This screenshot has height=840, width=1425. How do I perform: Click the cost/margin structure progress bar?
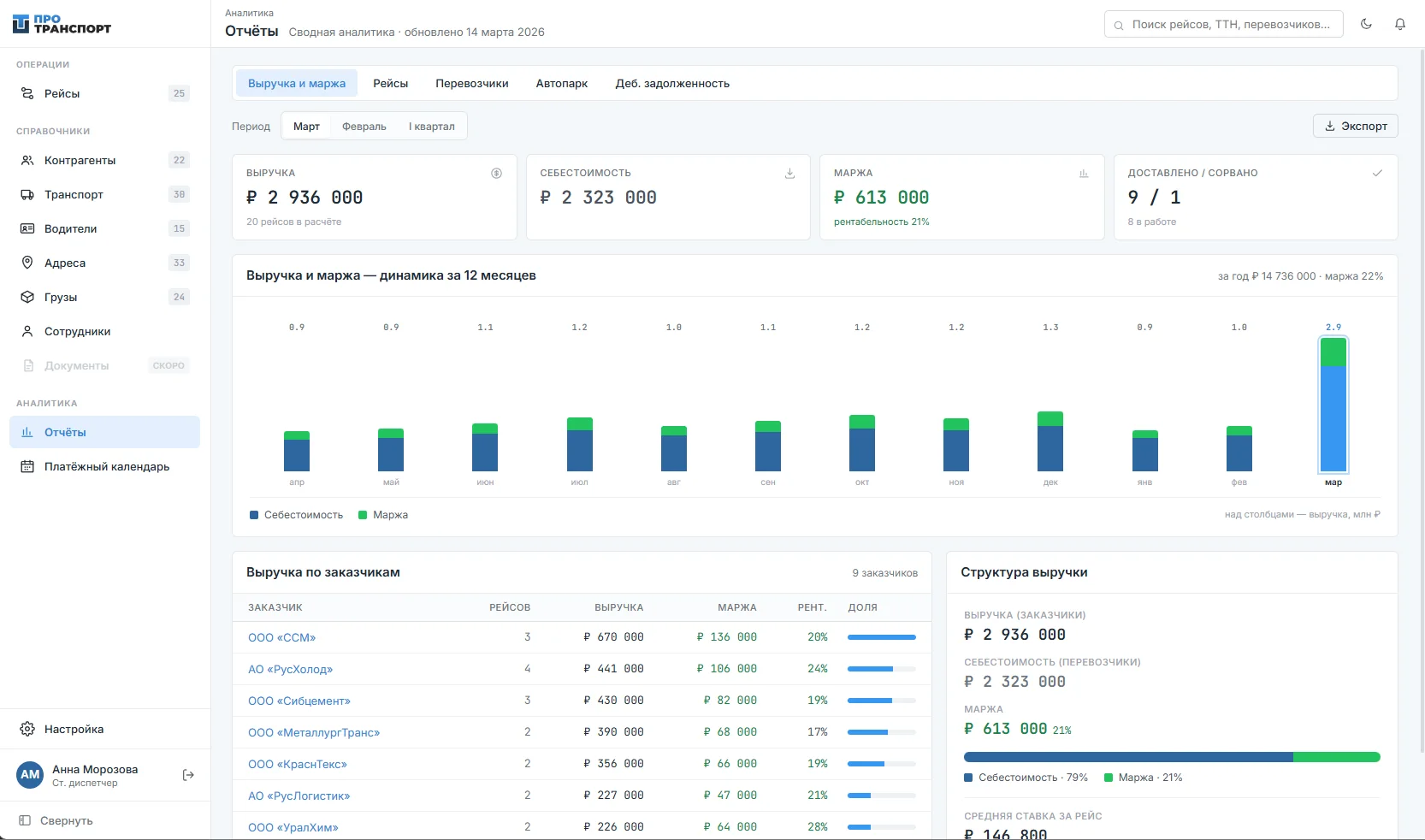tap(1172, 757)
